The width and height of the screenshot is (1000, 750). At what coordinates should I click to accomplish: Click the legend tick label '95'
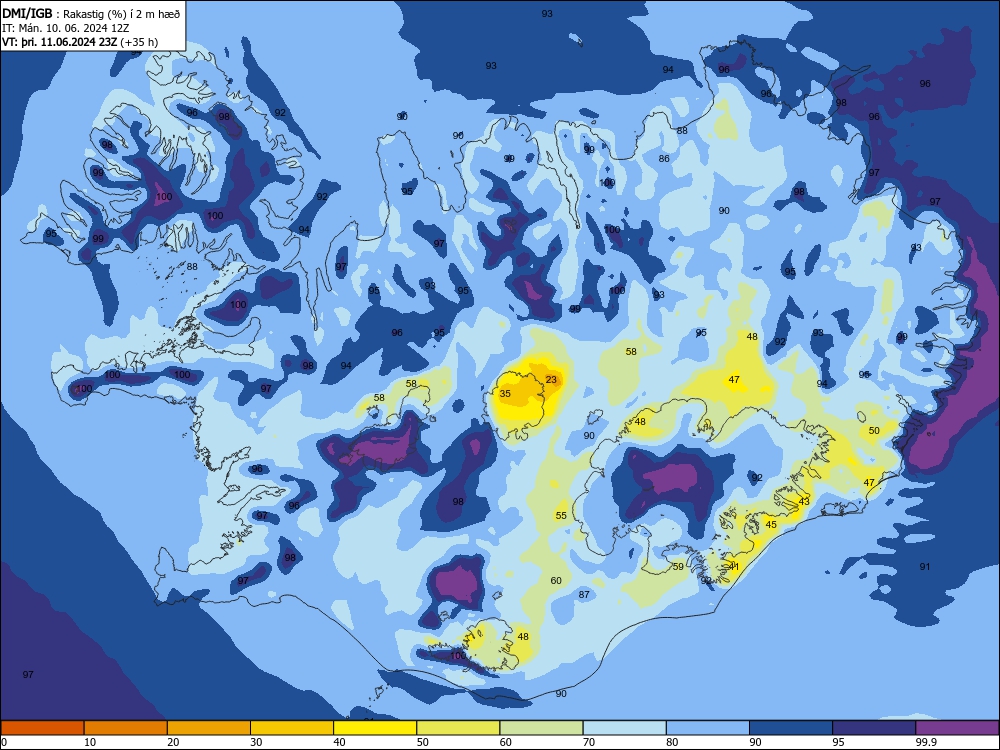coord(838,742)
